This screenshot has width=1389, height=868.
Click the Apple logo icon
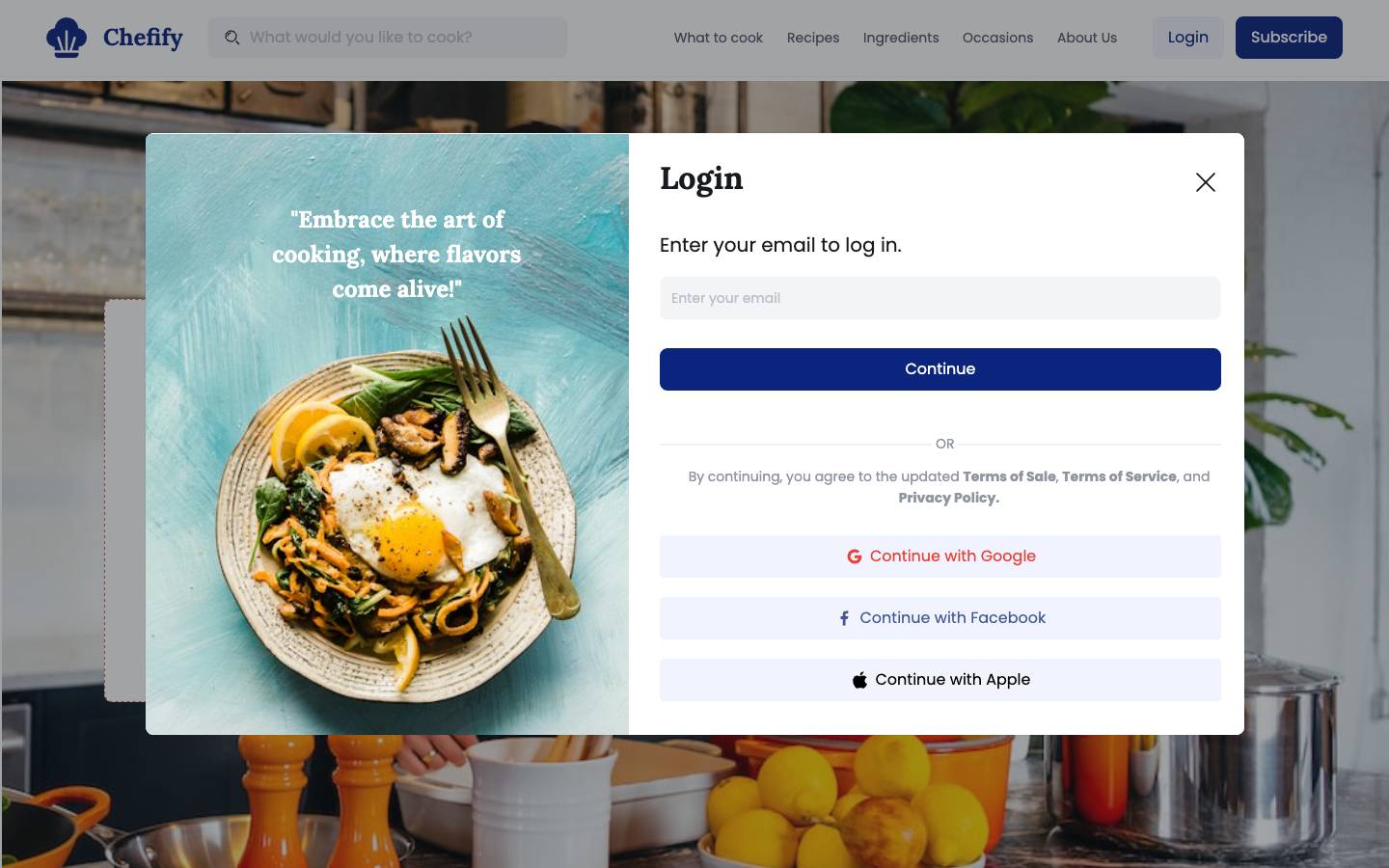click(x=859, y=680)
